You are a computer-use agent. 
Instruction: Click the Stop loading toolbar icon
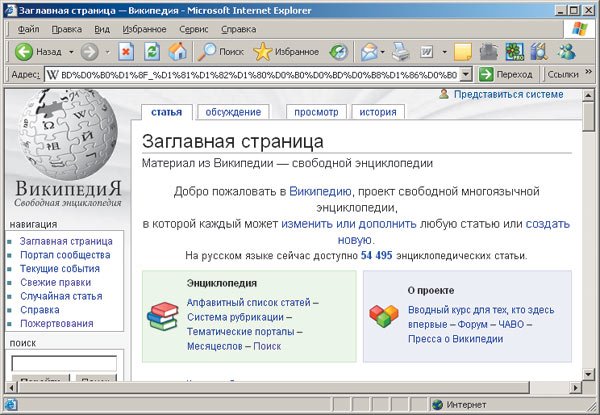pos(126,50)
